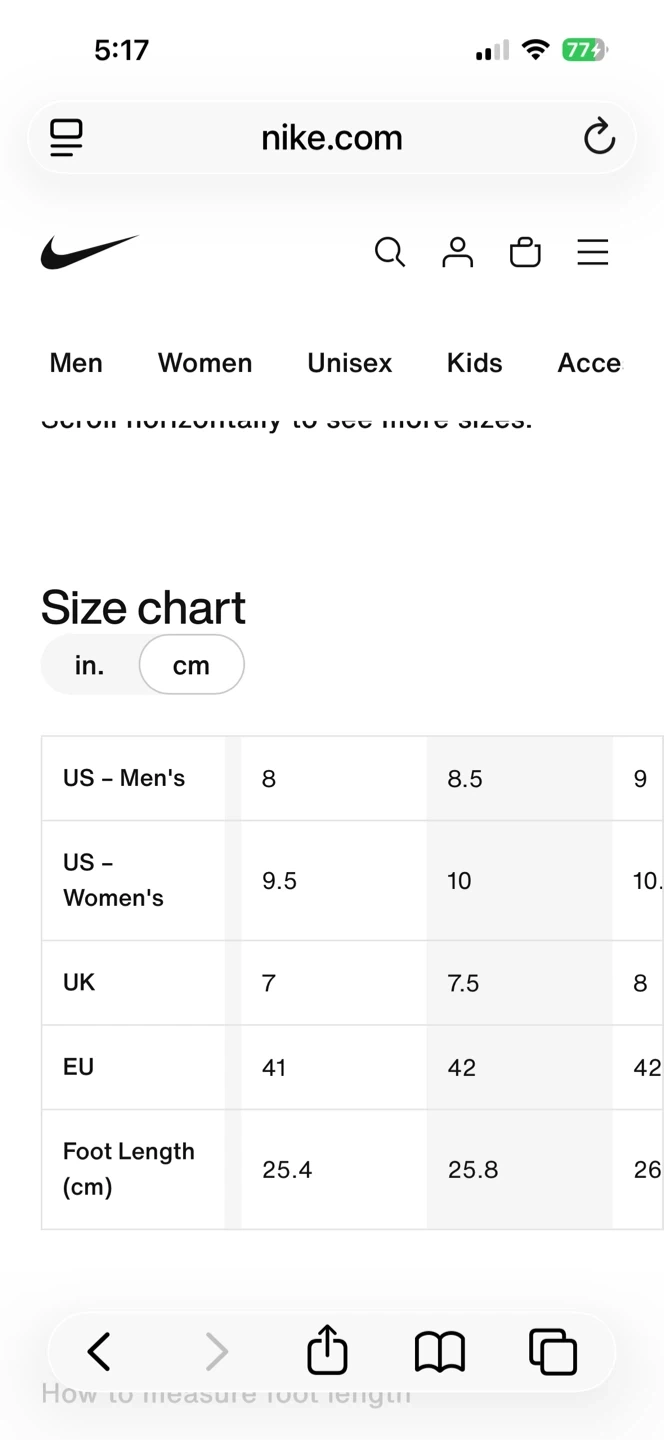Reload the page in Safari
Viewport: 664px width, 1440px height.
[x=599, y=137]
